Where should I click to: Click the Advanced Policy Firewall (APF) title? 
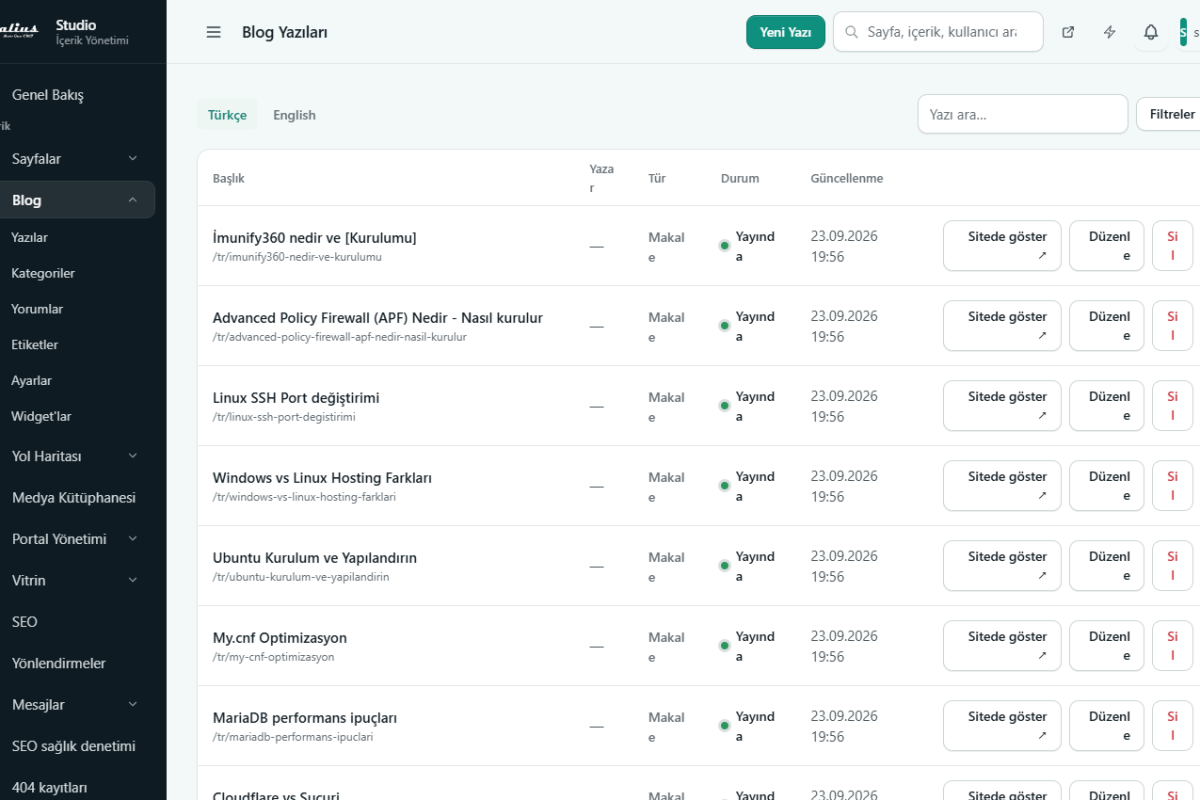click(x=378, y=318)
